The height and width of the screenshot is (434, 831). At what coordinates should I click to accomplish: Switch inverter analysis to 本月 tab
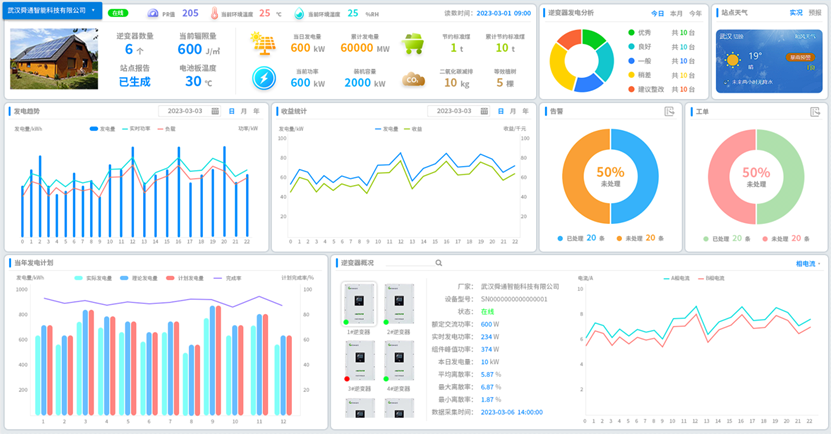pos(676,13)
